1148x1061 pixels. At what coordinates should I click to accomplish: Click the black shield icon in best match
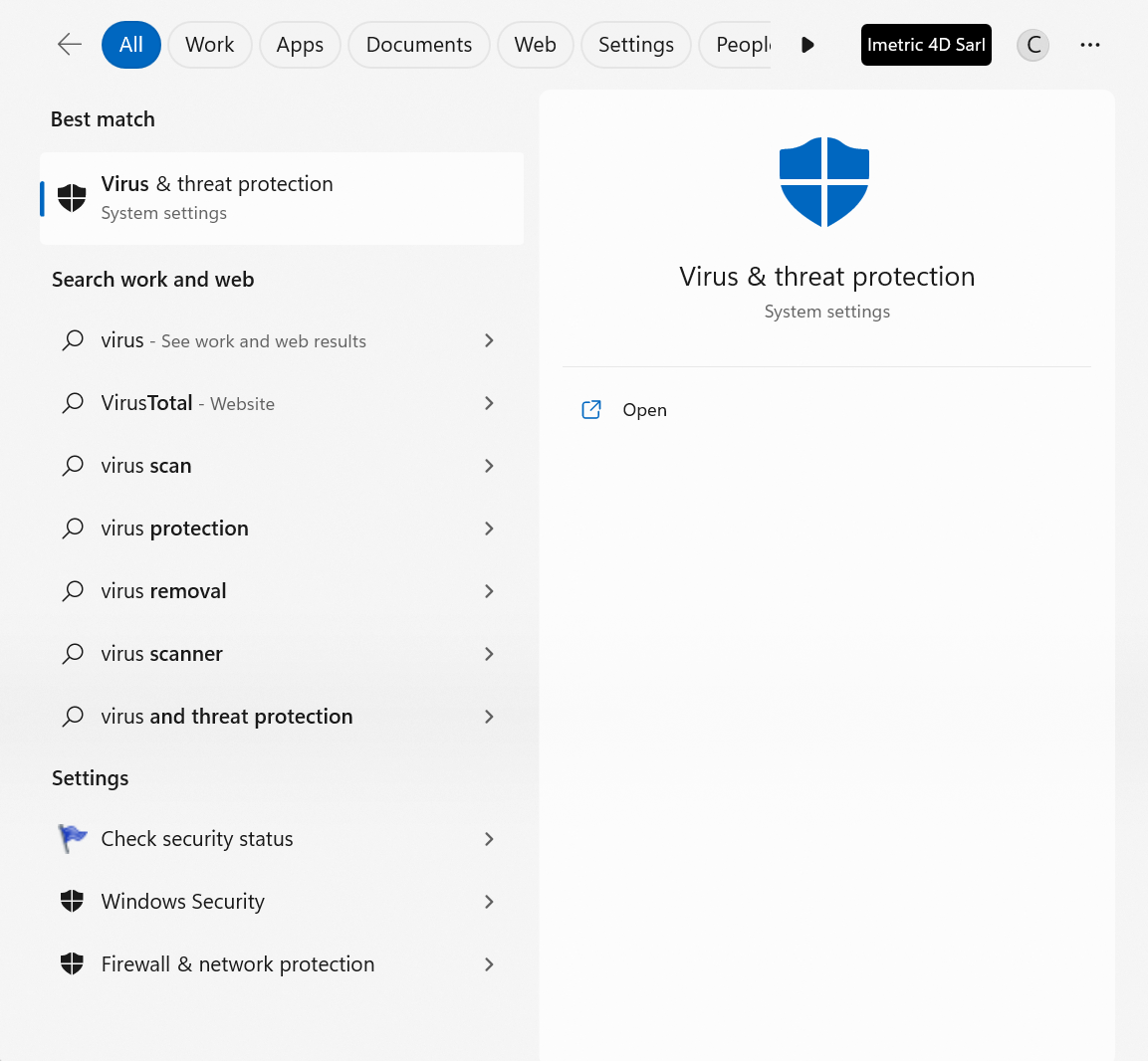[x=72, y=197]
